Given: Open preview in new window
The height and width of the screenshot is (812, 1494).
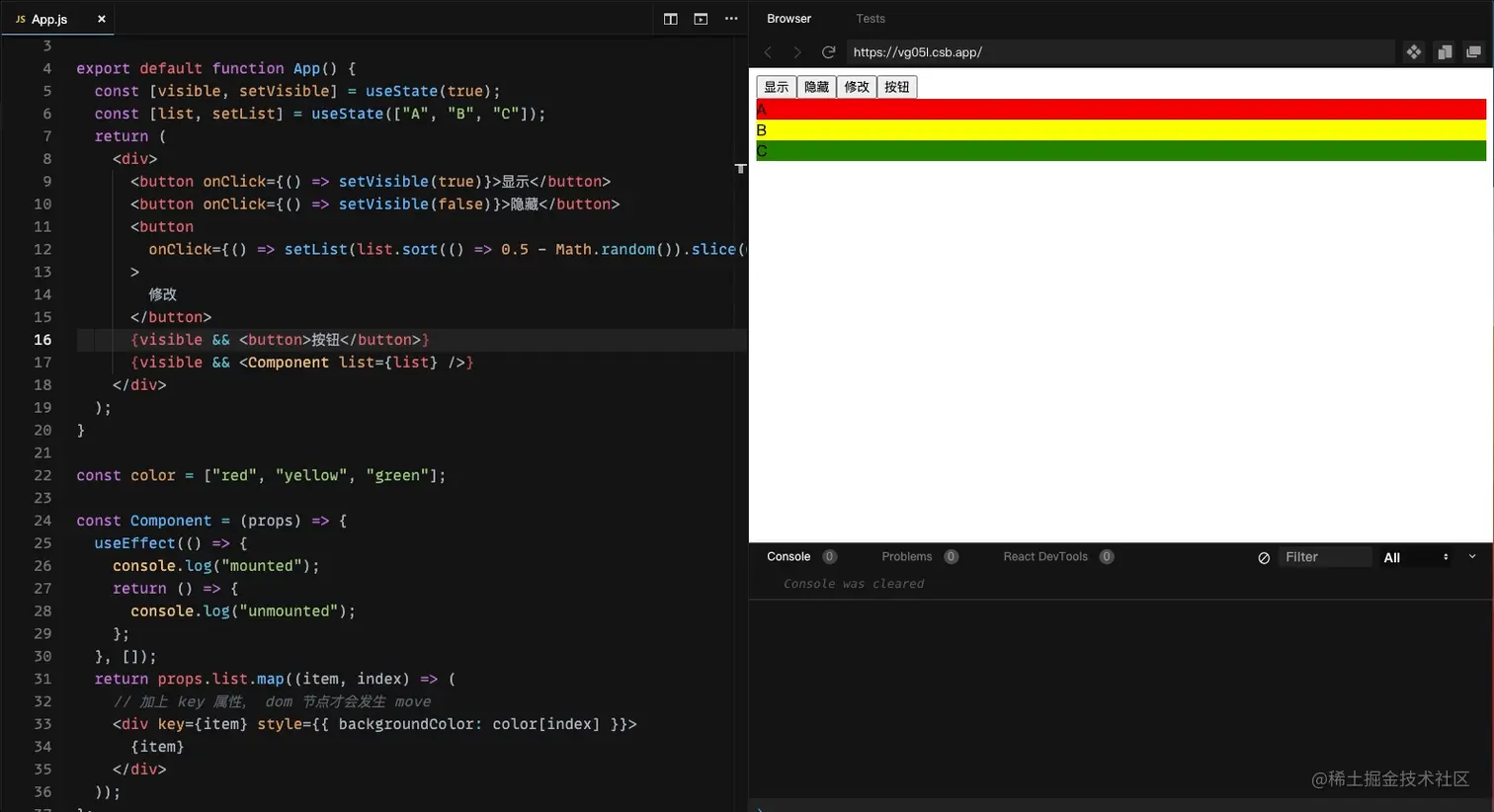Looking at the screenshot, I should click(x=1473, y=52).
